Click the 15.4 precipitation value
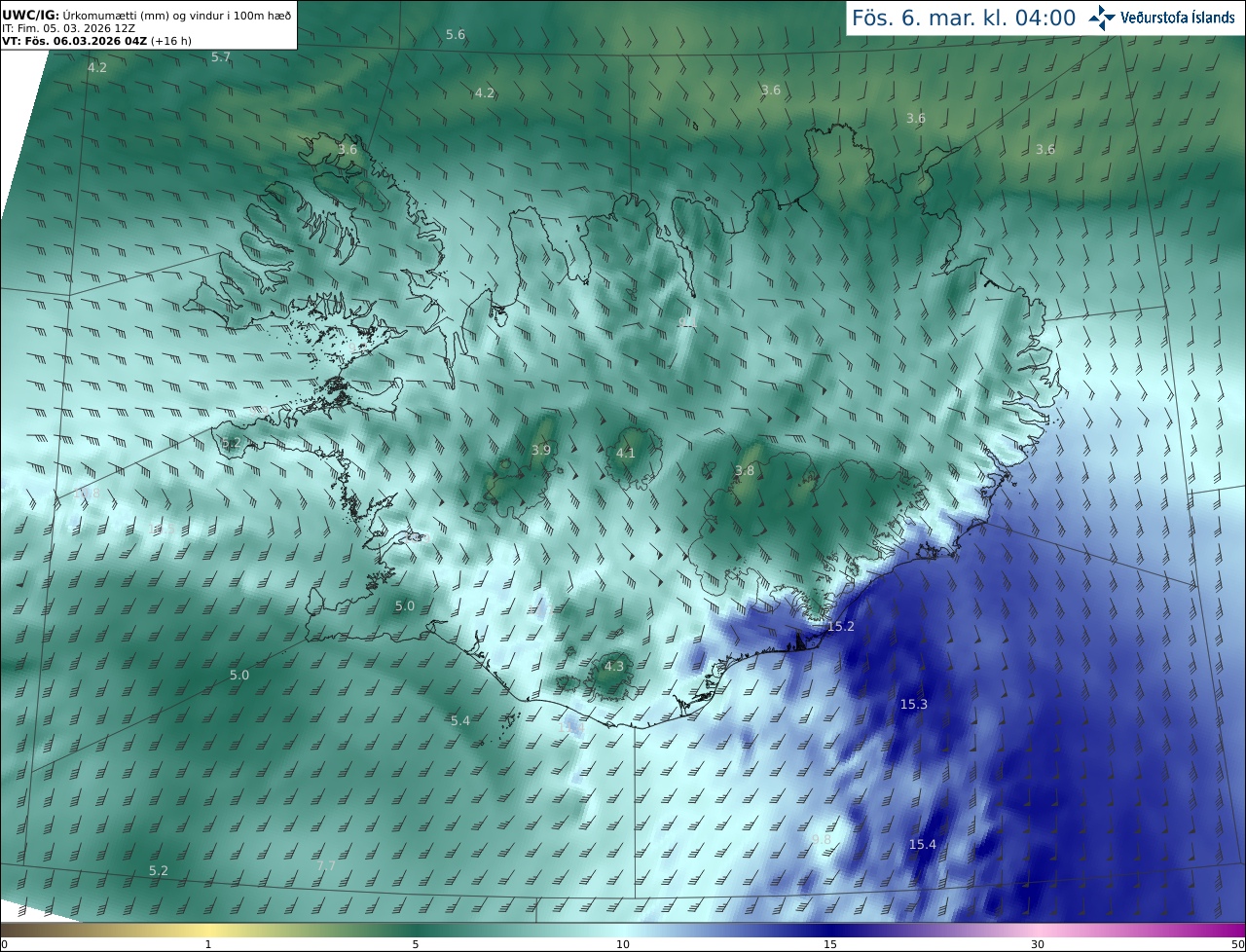This screenshot has height=952, width=1246. [x=923, y=844]
